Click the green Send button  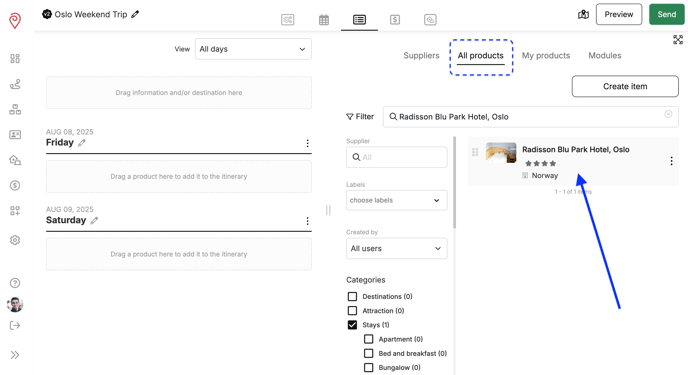666,14
